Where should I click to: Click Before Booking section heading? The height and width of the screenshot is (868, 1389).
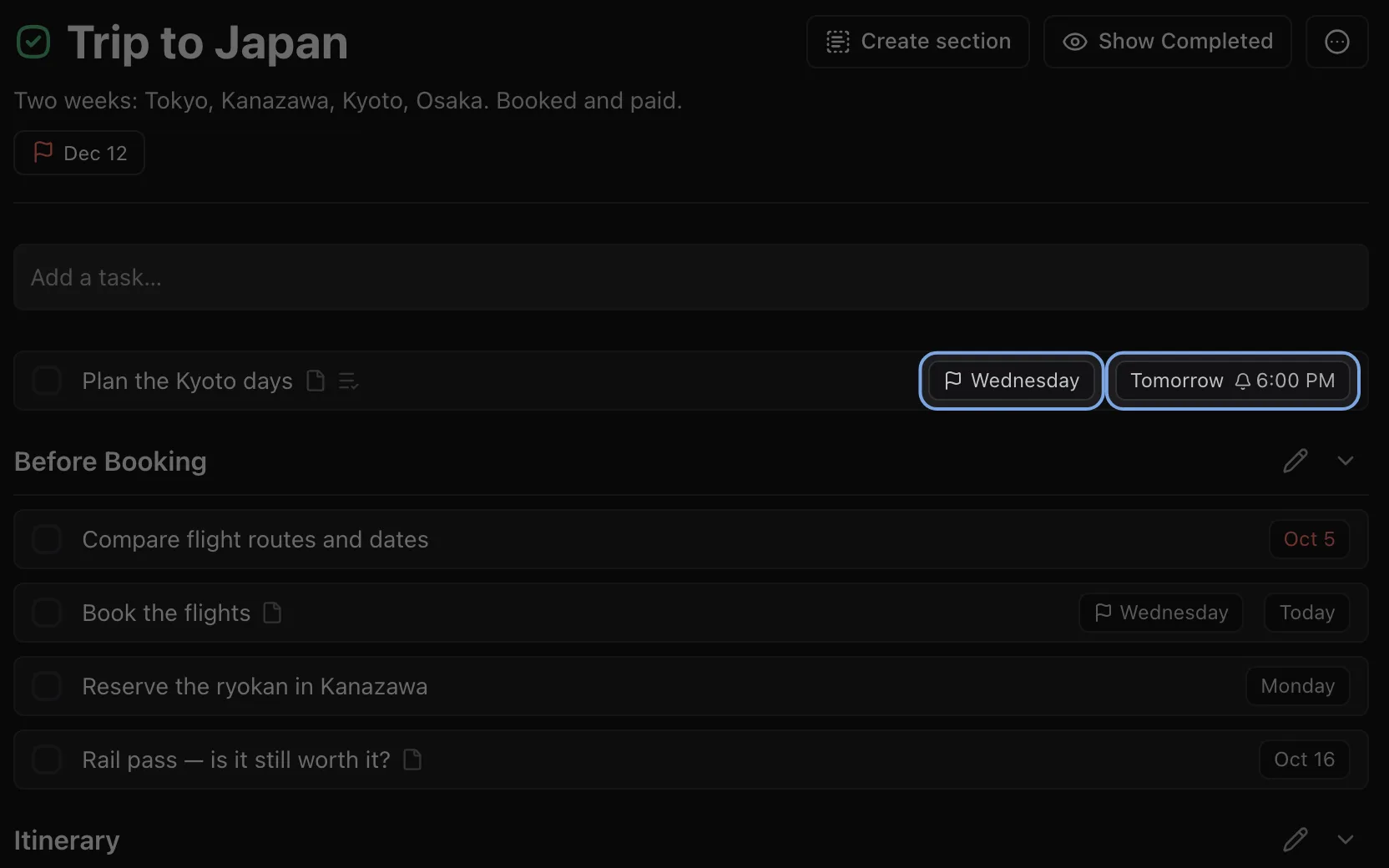110,462
